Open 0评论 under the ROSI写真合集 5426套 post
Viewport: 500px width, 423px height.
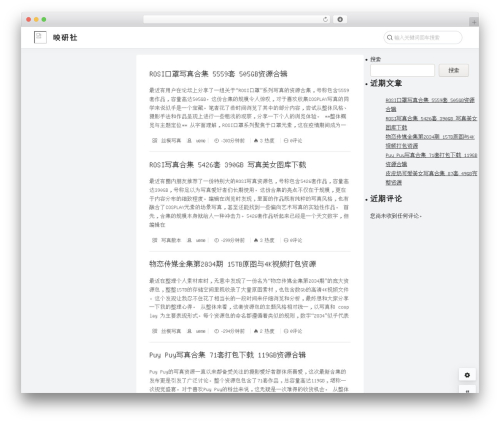point(296,240)
